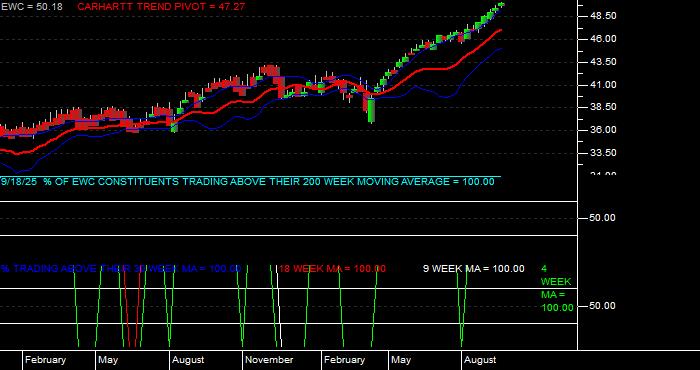
Task: Click the 50.00 label in the 200-week panel
Action: [x=603, y=218]
